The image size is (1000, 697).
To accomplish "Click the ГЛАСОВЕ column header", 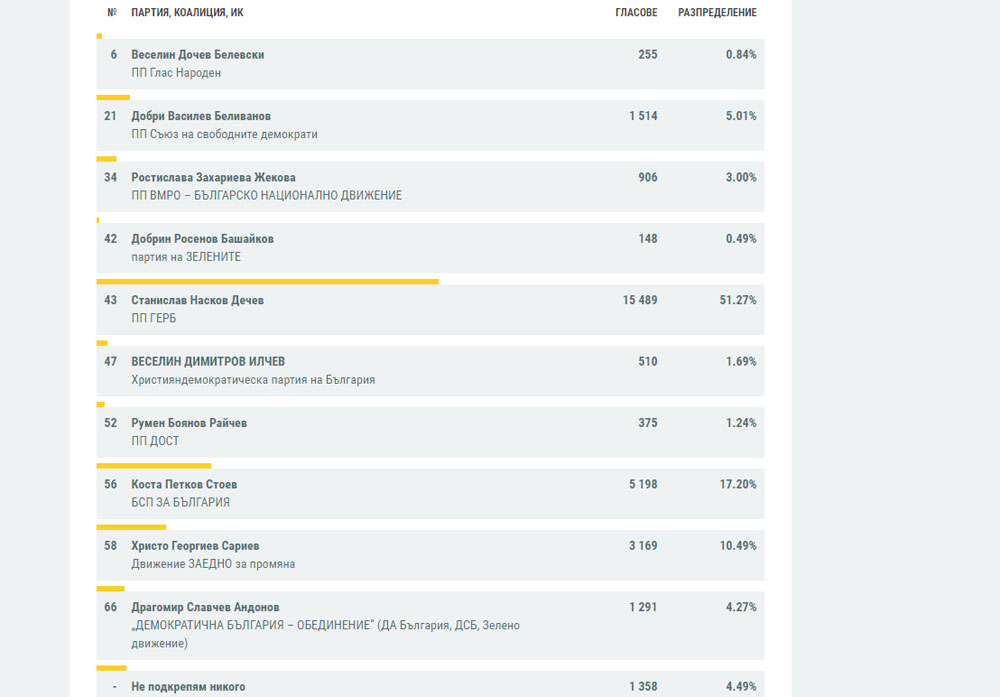I will tap(636, 13).
